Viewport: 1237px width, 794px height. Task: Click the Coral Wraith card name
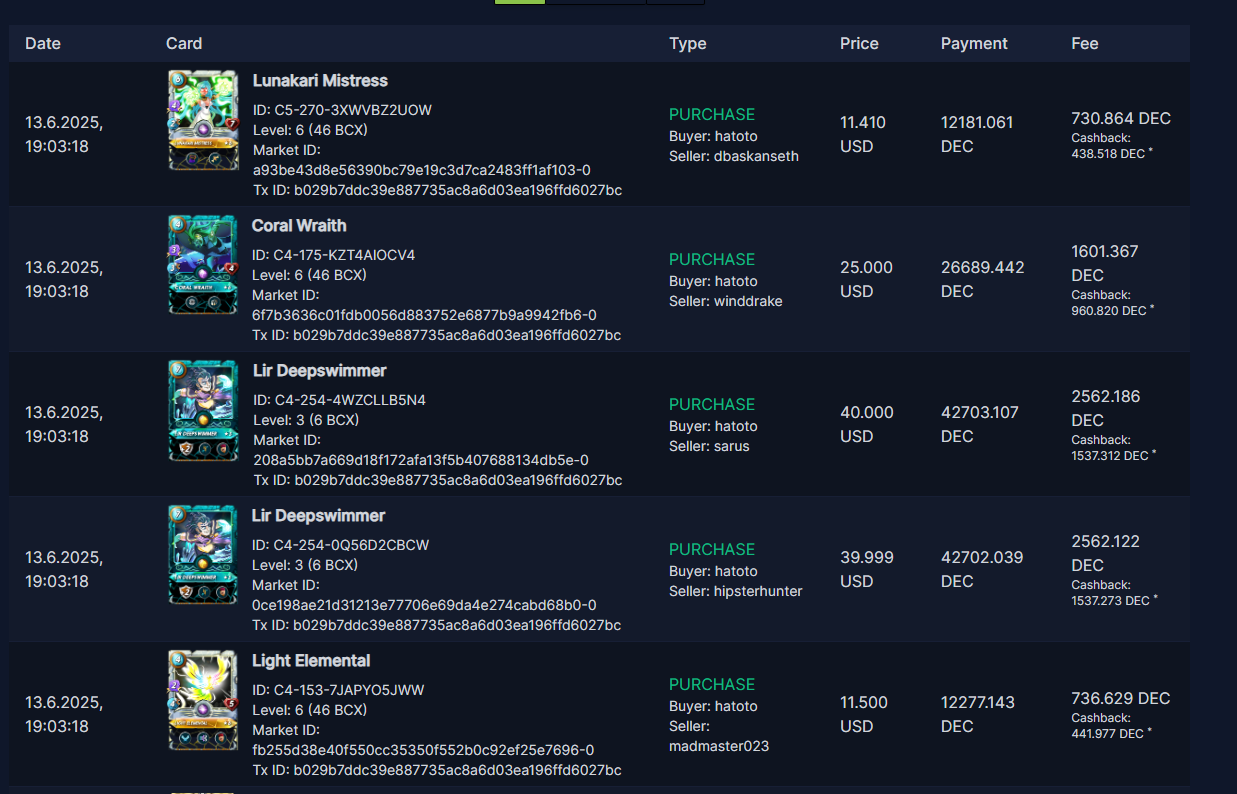pos(299,225)
